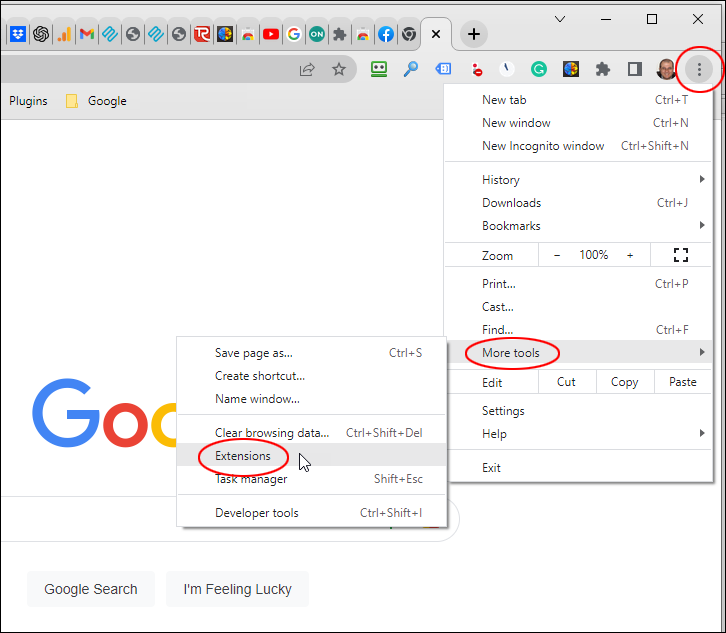Switch to the teal ON tab

pyautogui.click(x=317, y=34)
